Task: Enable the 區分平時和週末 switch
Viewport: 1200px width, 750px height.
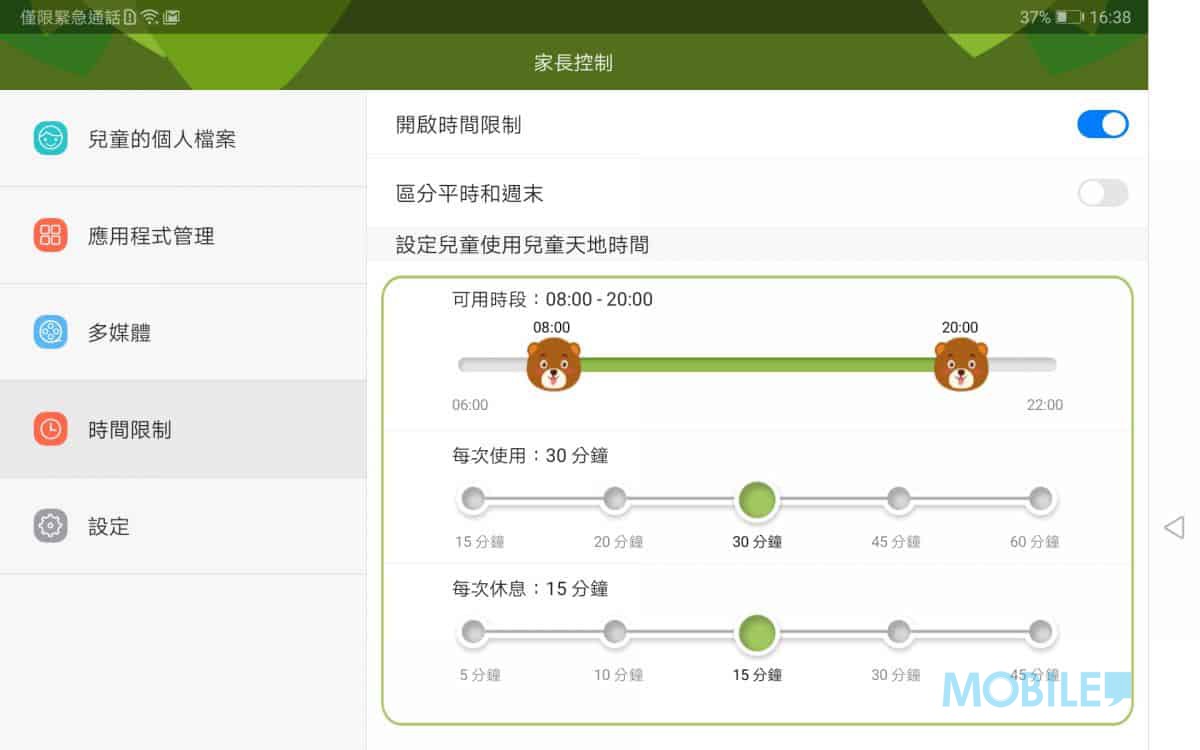Action: 1103,193
